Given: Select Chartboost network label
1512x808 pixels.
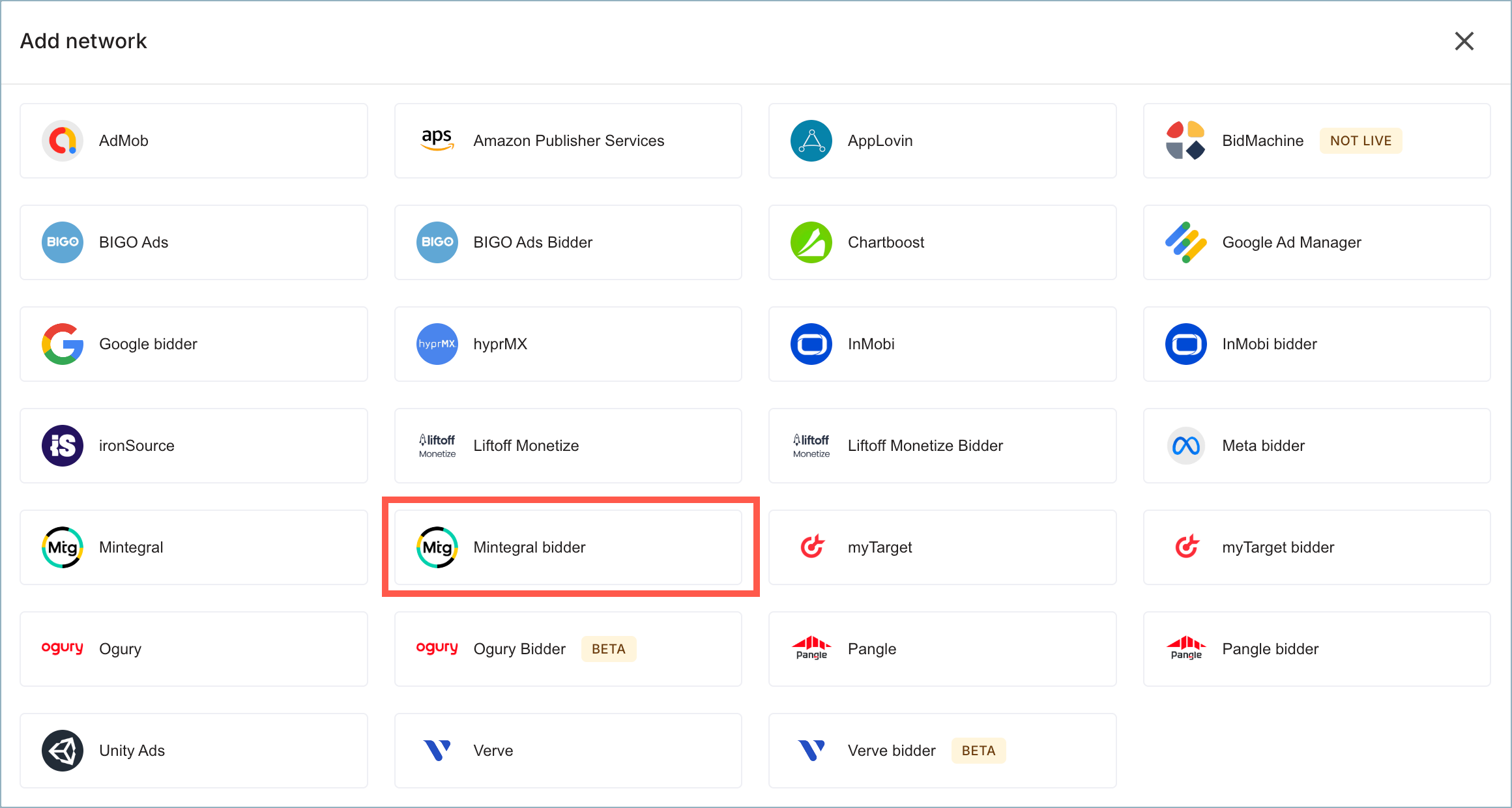Looking at the screenshot, I should pyautogui.click(x=886, y=242).
